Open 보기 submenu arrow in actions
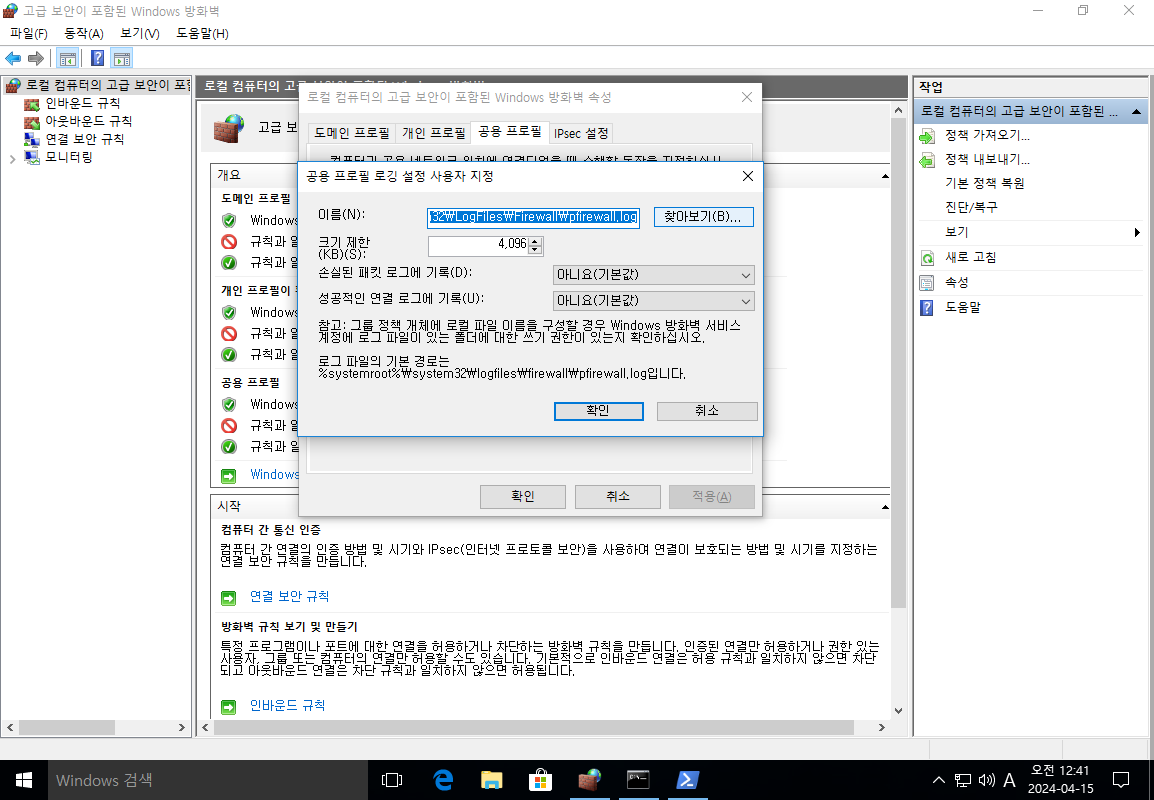Viewport: 1154px width, 800px height. [1137, 233]
